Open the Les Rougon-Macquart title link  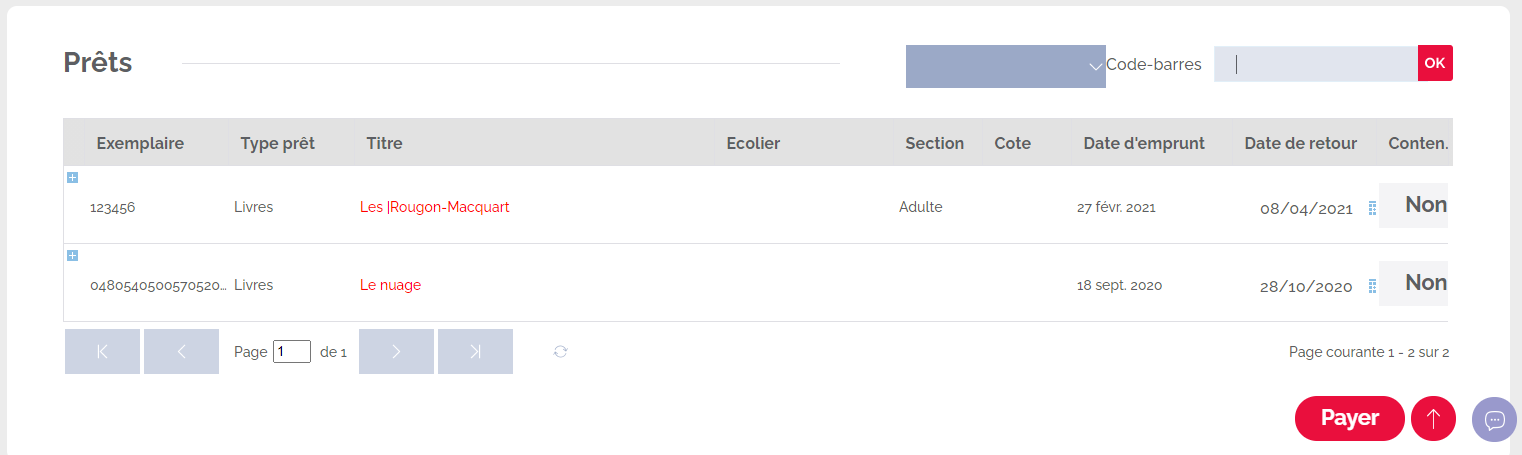(x=435, y=207)
